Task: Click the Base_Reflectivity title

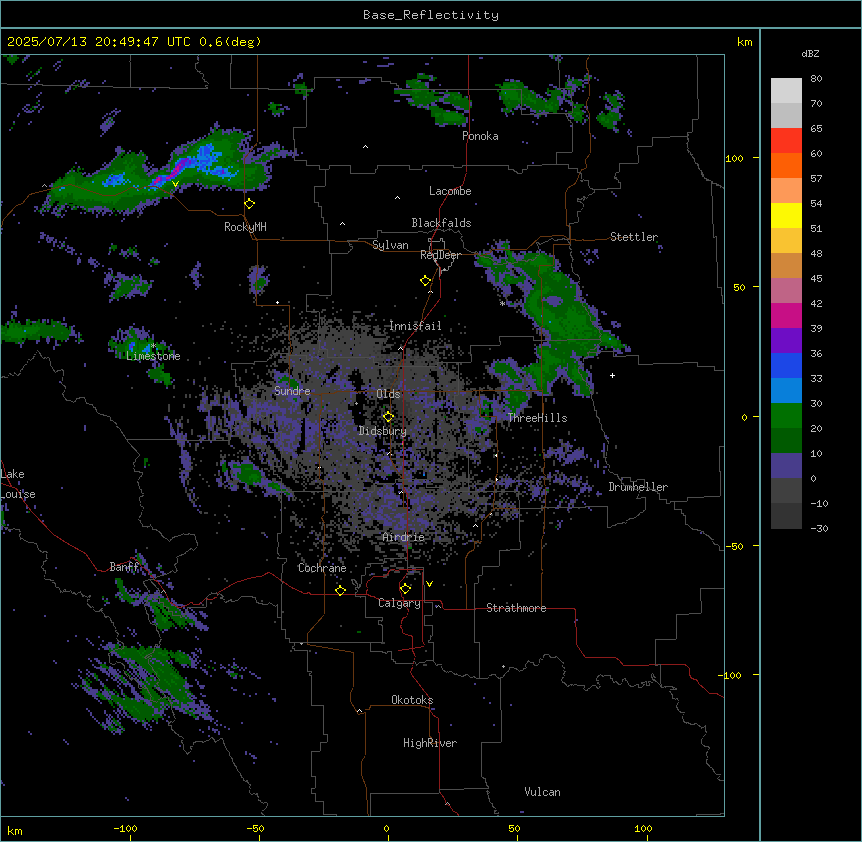Action: click(431, 15)
